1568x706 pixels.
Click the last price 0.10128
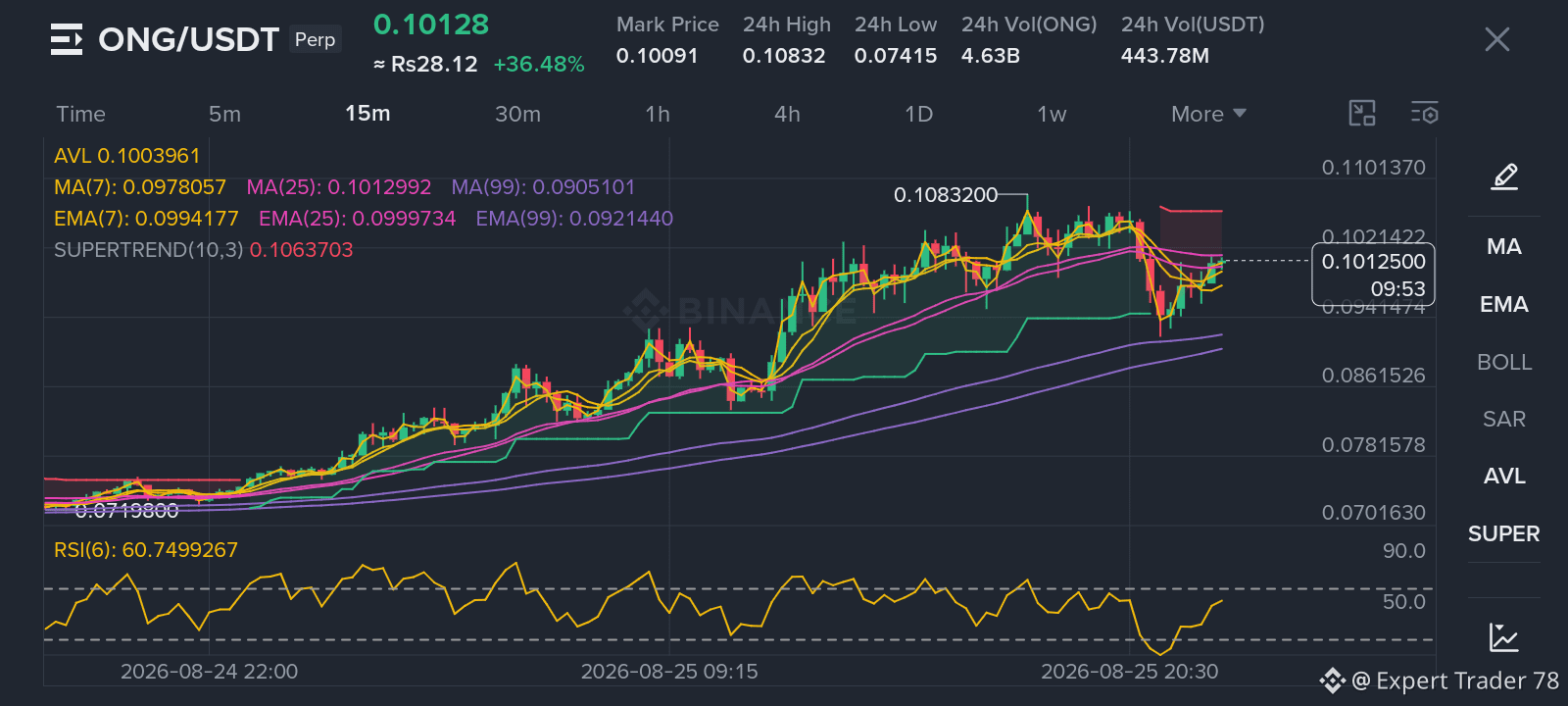(431, 25)
